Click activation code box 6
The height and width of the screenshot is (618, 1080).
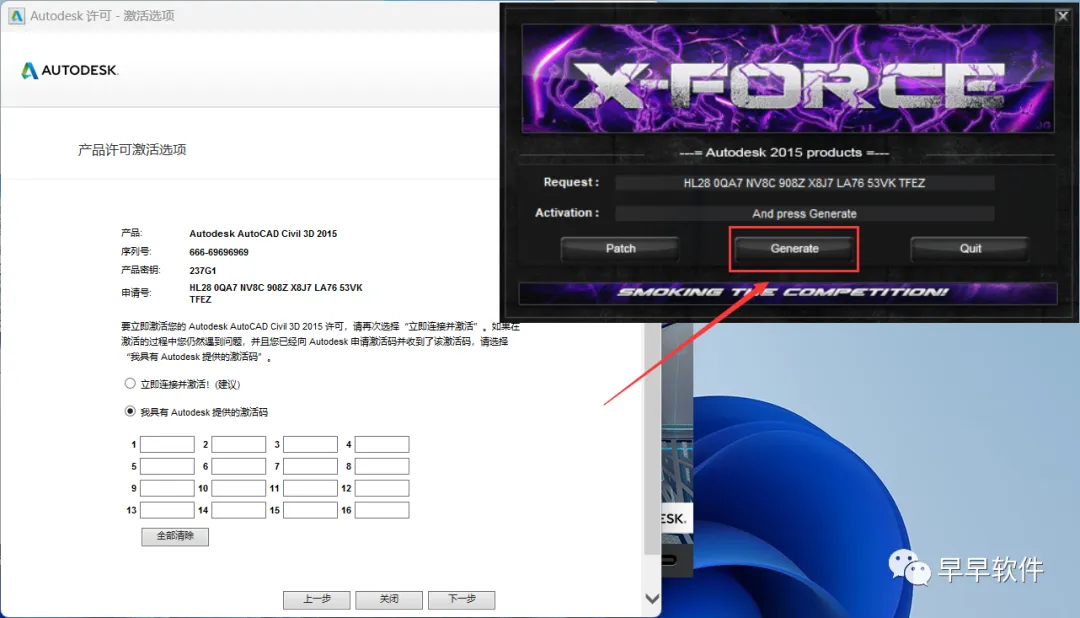pyautogui.click(x=239, y=466)
